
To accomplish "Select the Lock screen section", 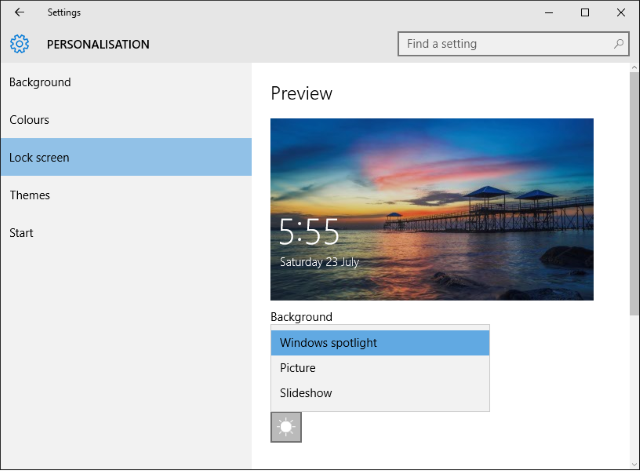I will click(x=40, y=158).
